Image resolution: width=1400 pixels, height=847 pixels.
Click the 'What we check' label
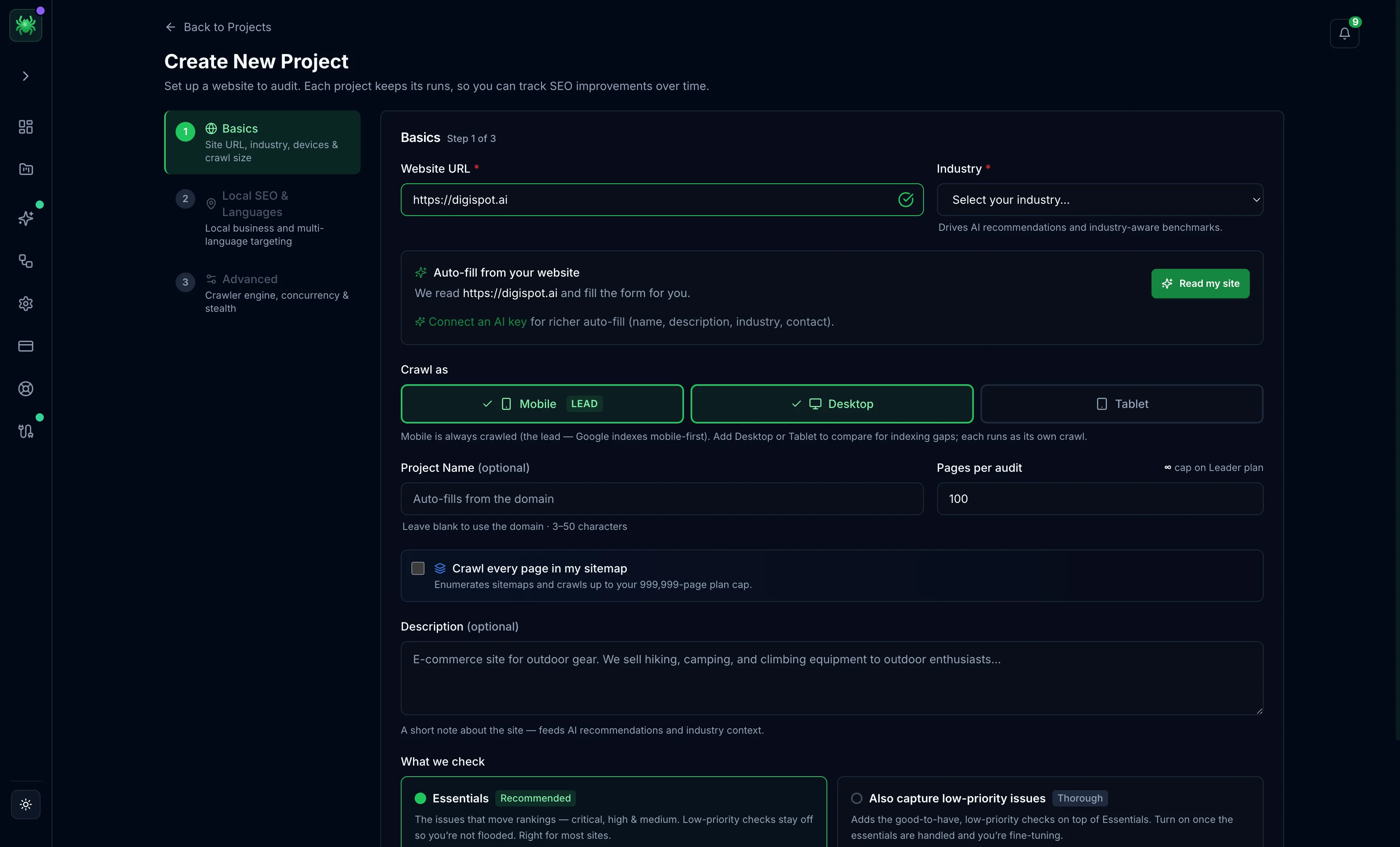point(443,762)
